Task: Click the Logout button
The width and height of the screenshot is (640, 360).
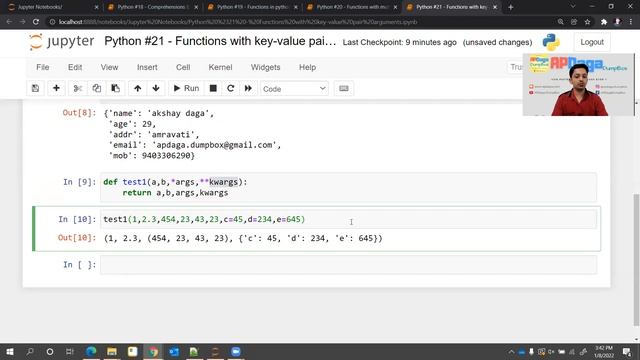Action: pos(592,42)
